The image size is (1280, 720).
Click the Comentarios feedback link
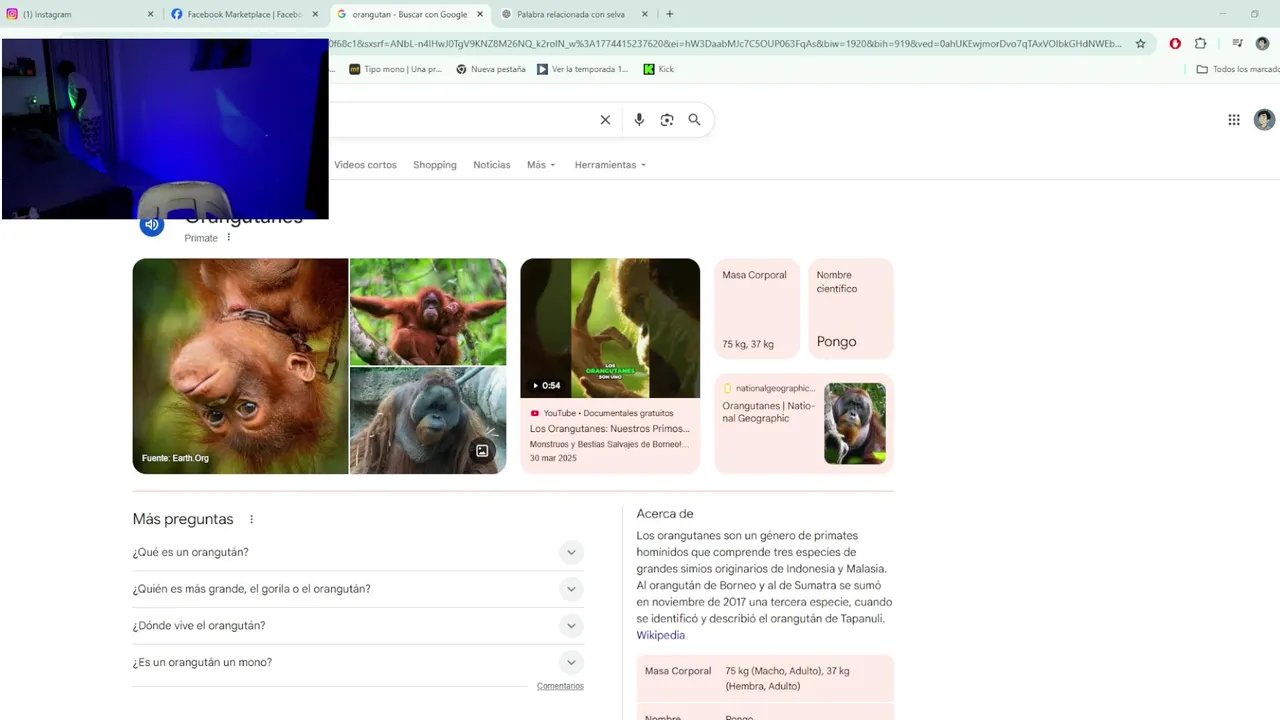pyautogui.click(x=560, y=686)
